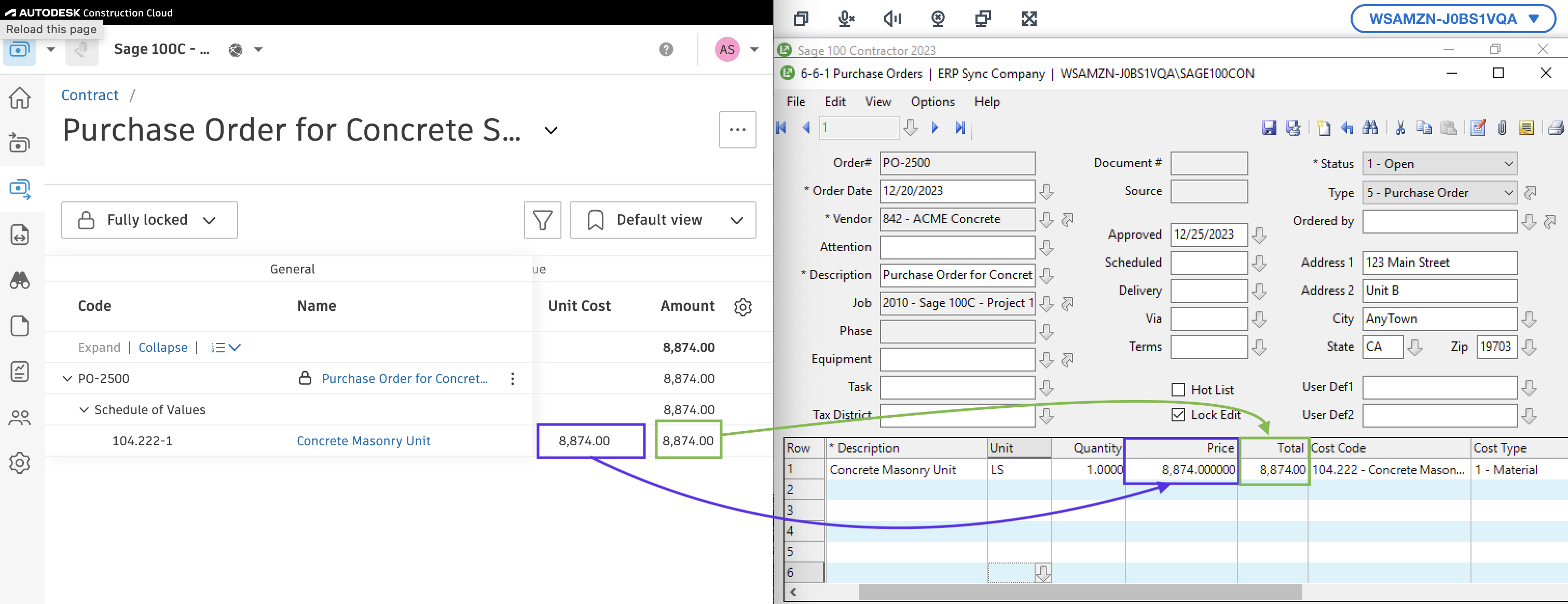
Task: Open the Edit menu
Action: click(x=835, y=102)
